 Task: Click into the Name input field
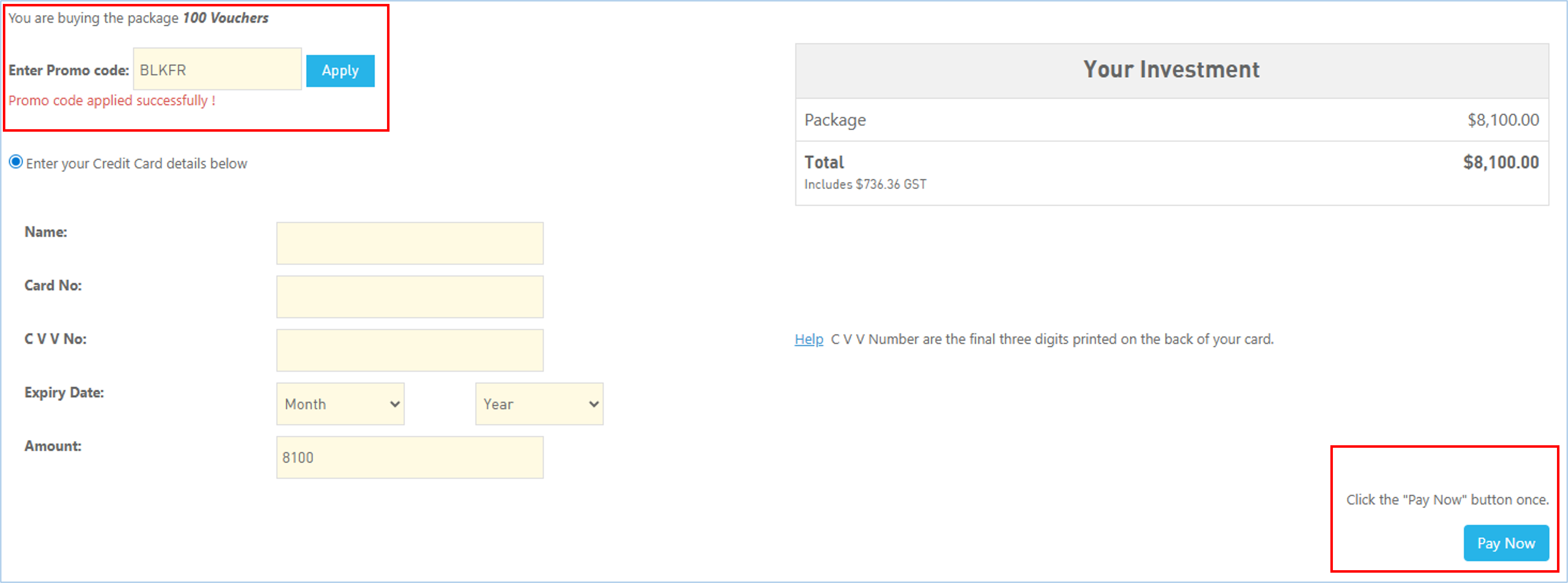(409, 243)
